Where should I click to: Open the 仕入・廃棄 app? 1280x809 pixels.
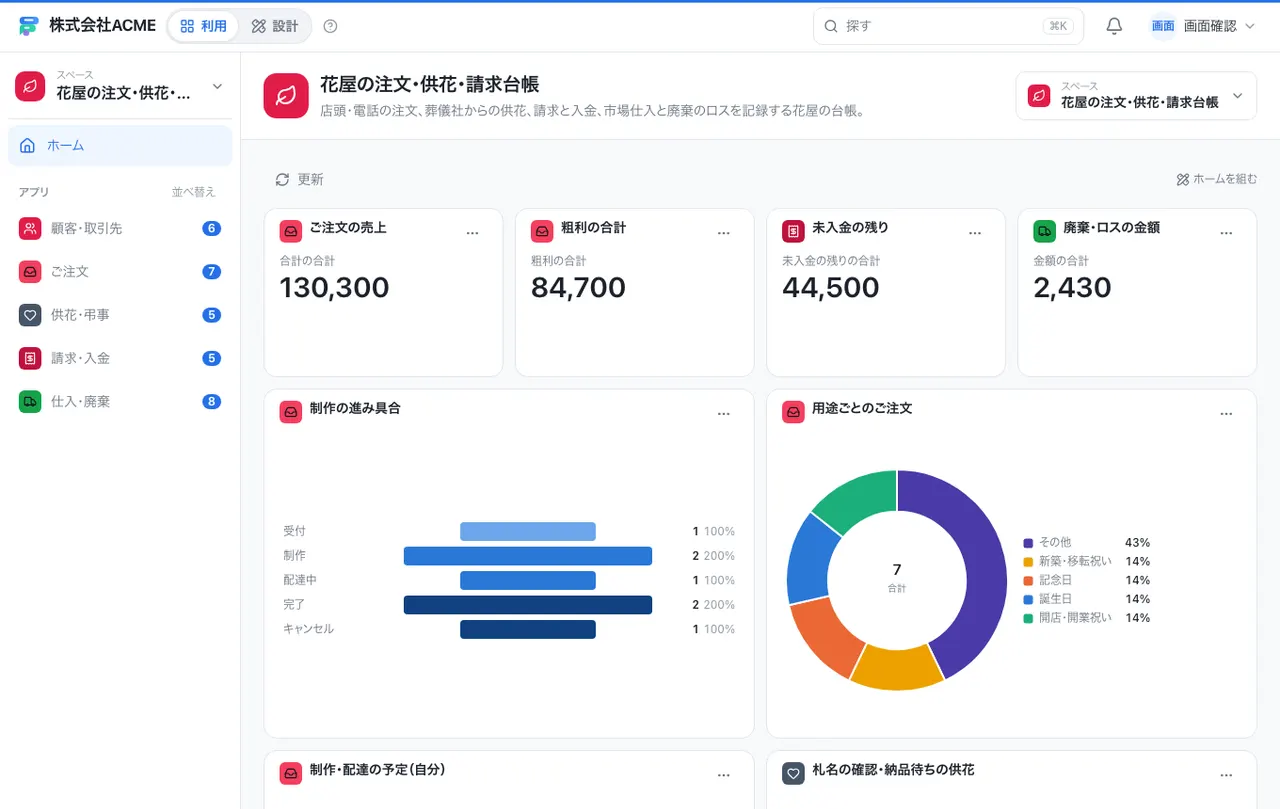coord(120,401)
